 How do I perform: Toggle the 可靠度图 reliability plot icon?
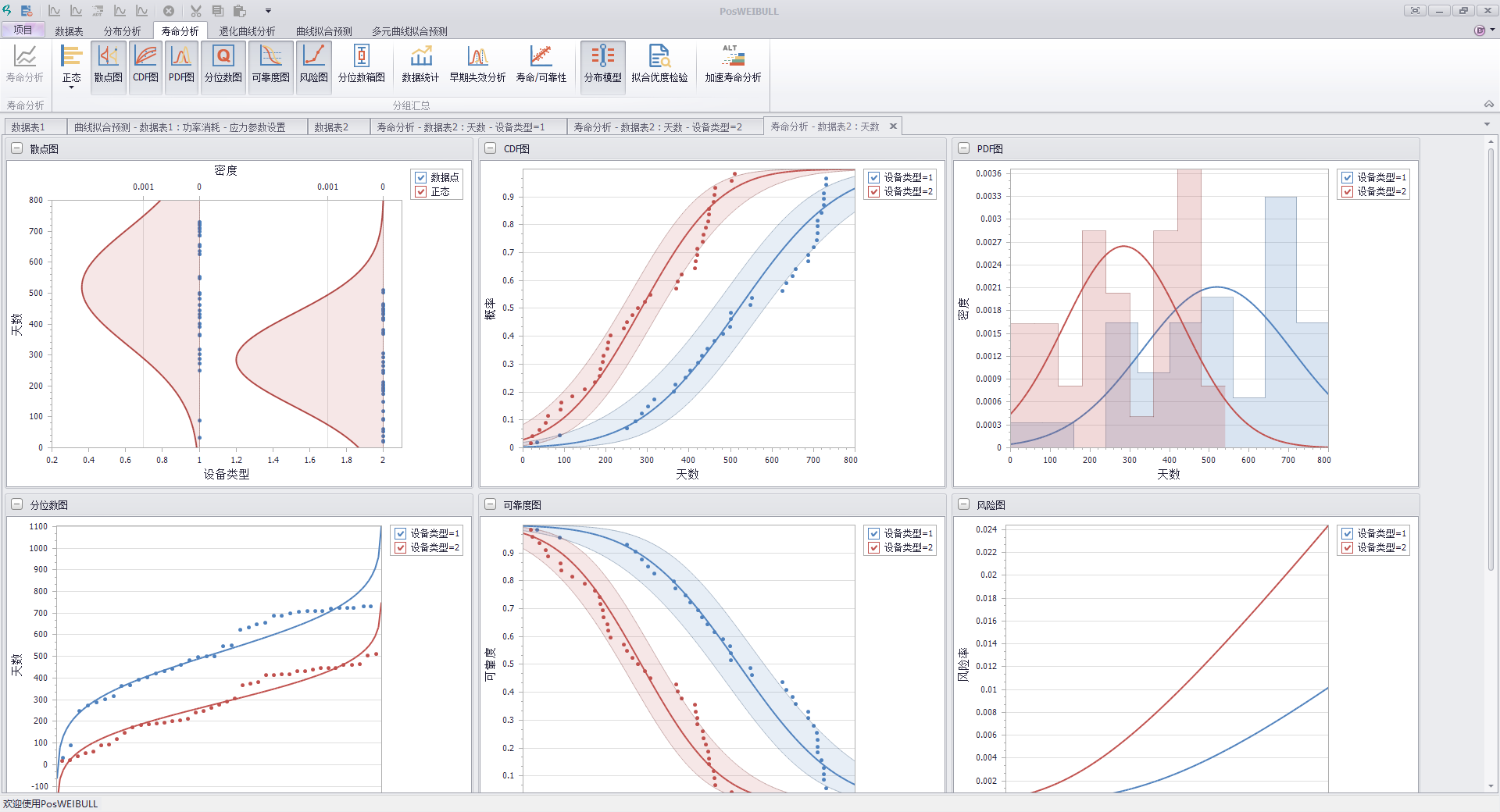[271, 67]
